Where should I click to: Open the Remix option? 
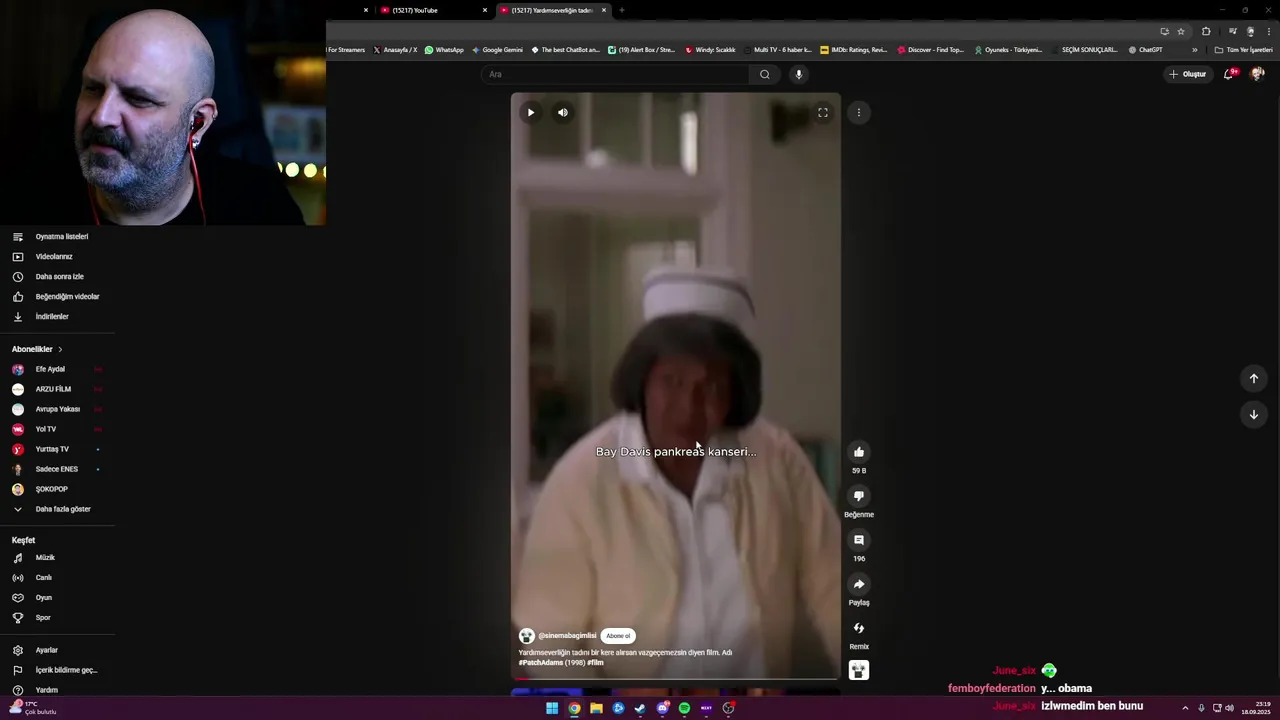tap(859, 628)
